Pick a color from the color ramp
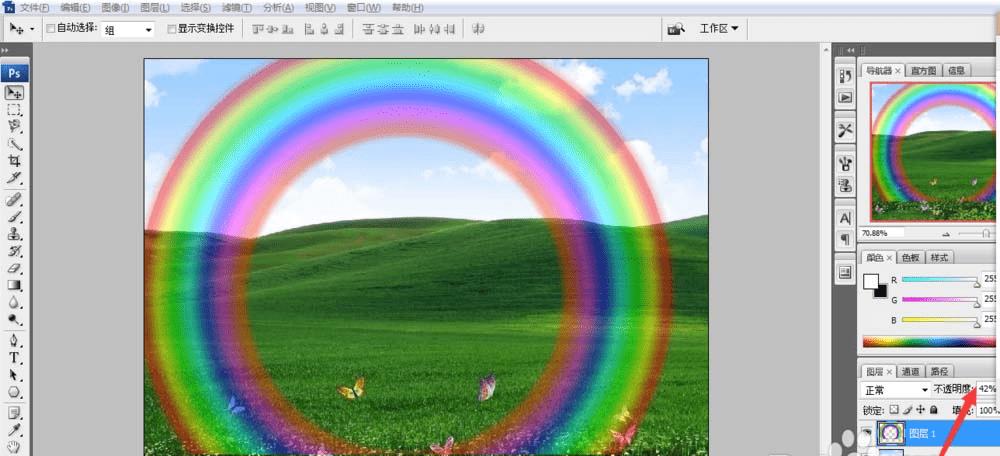Viewport: 1000px width, 456px height. point(931,342)
